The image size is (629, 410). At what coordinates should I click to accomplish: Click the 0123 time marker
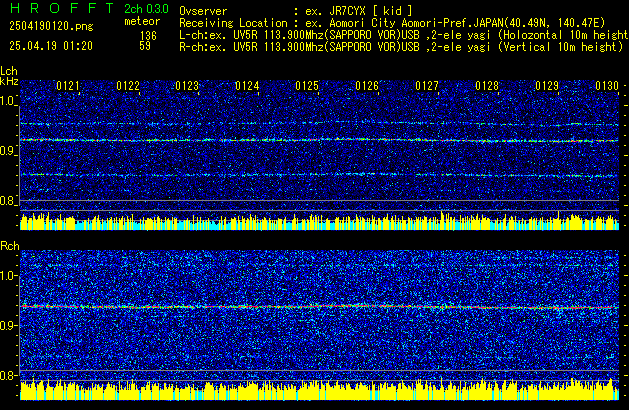187,86
